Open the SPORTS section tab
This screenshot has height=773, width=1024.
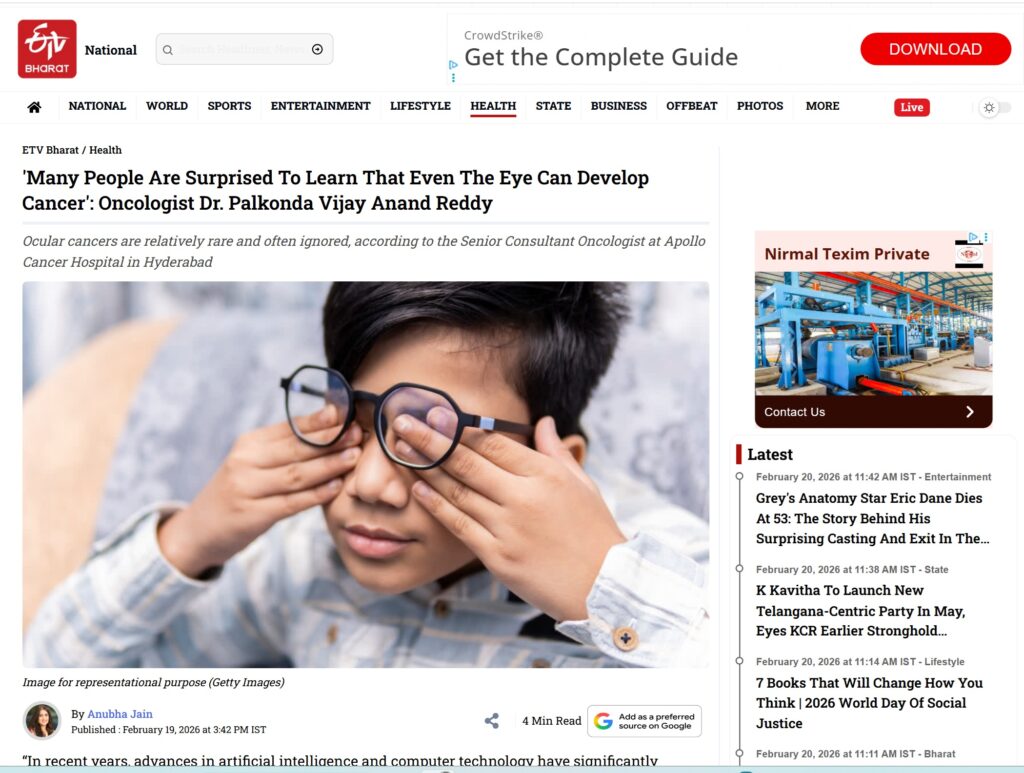[x=229, y=106]
